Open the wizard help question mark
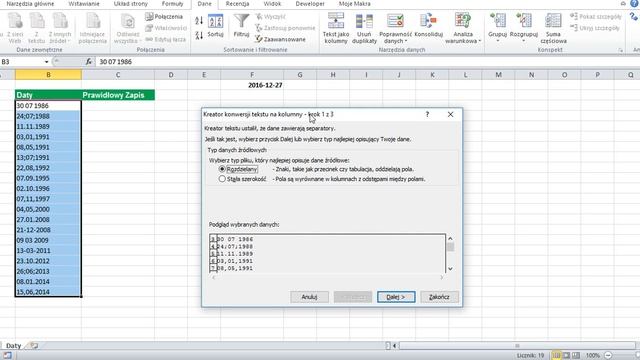The height and width of the screenshot is (360, 640). (x=427, y=114)
